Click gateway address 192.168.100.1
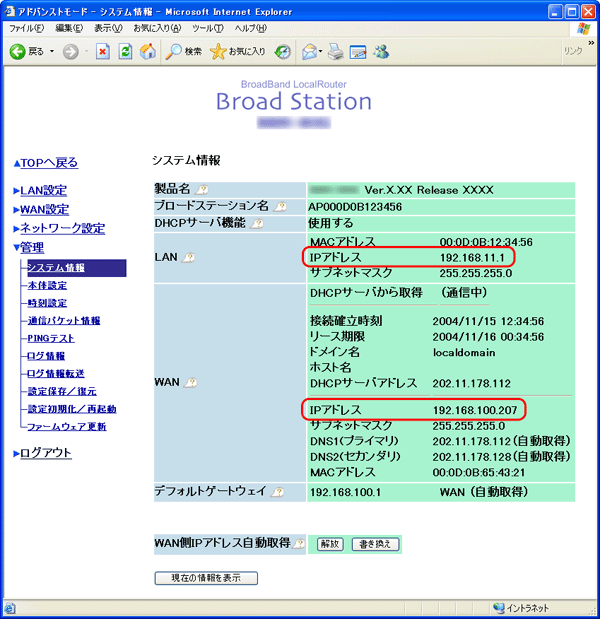Image resolution: width=600 pixels, height=619 pixels. click(345, 492)
